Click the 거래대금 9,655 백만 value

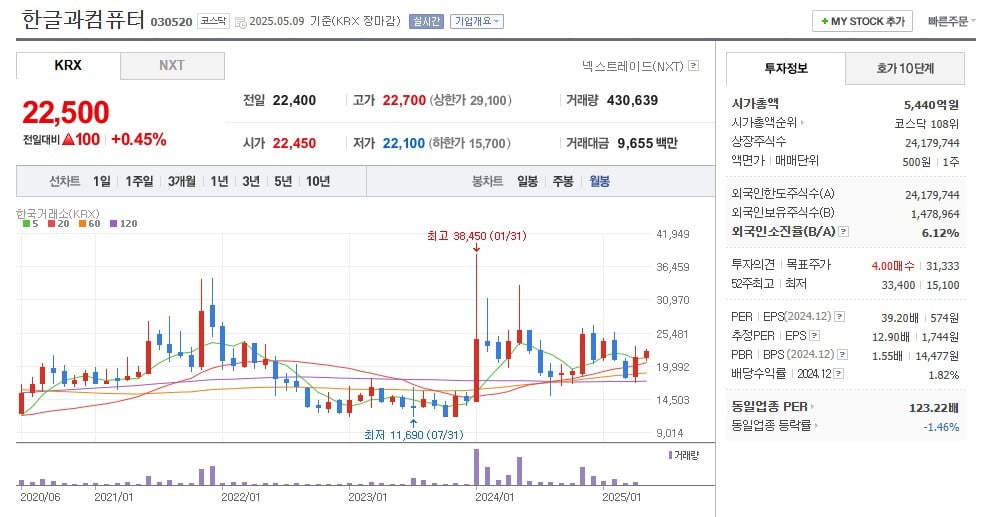click(647, 144)
